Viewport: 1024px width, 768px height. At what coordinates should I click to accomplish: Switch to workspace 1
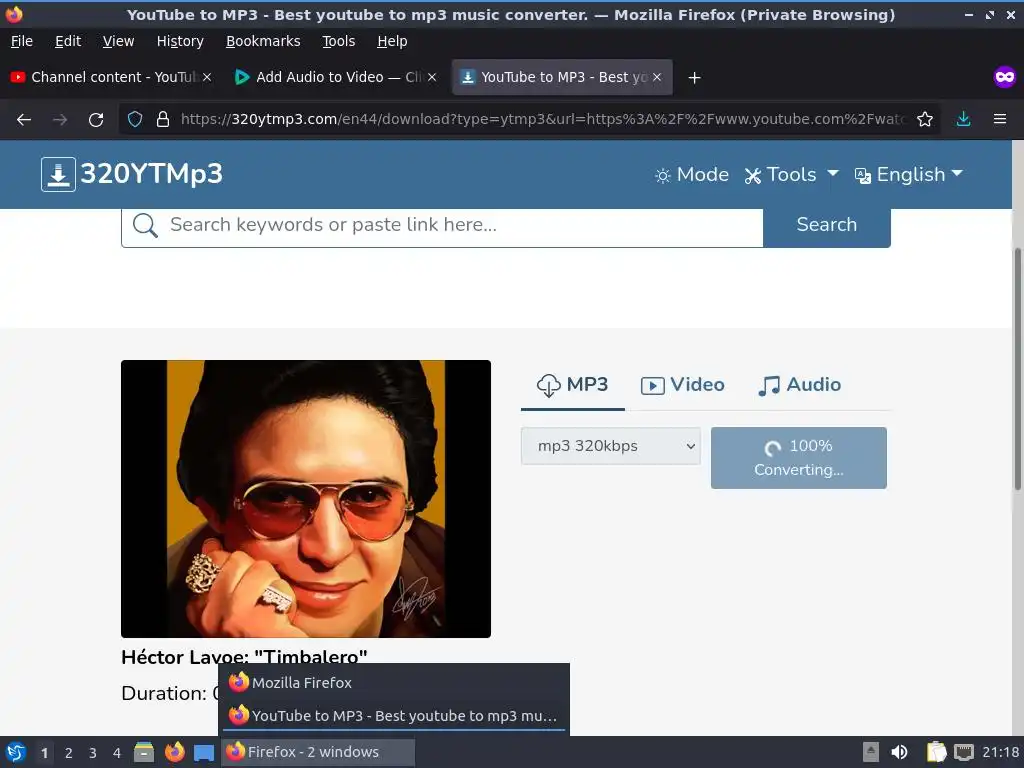44,753
